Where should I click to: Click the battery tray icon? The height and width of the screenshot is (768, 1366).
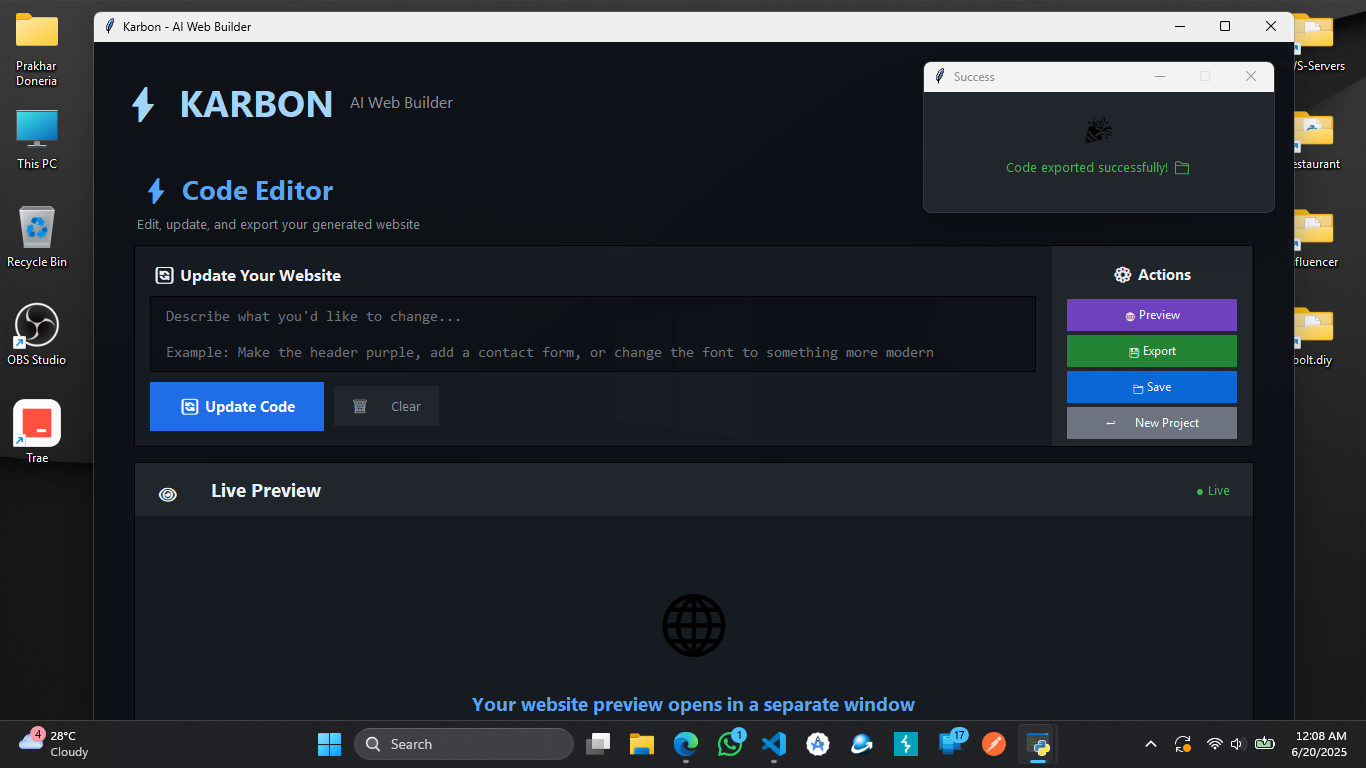click(1264, 744)
